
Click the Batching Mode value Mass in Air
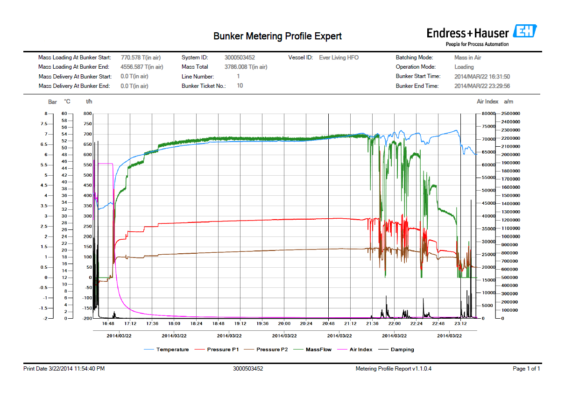[x=467, y=57]
